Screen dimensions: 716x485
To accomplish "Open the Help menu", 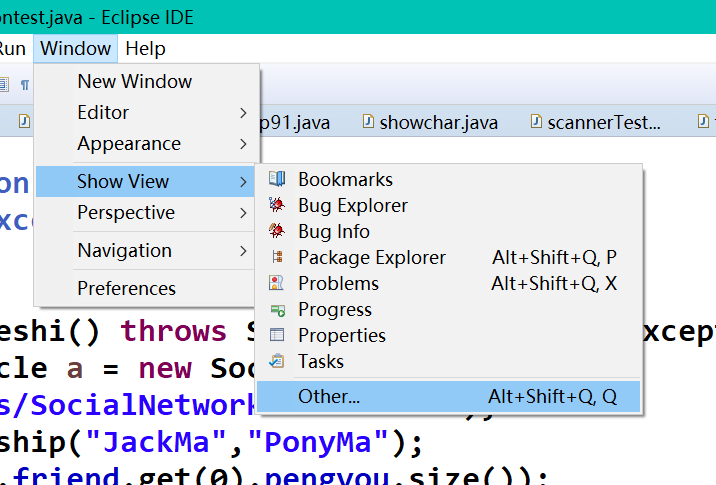I will 145,48.
